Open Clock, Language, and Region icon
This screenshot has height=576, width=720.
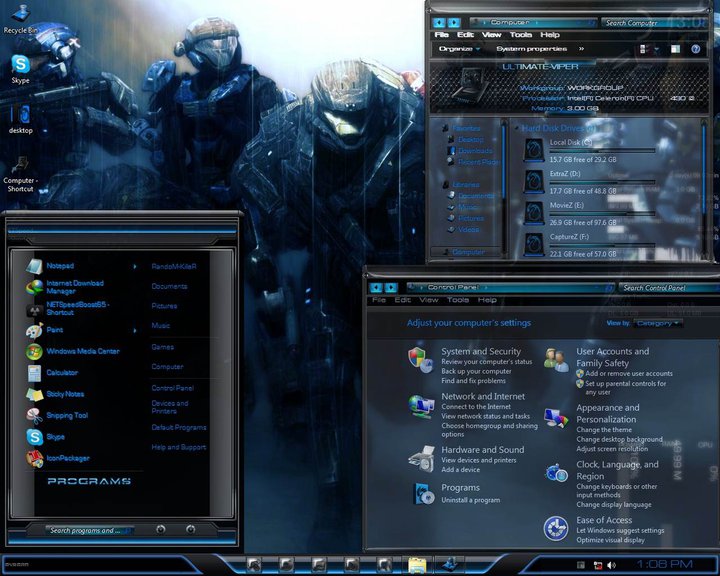tap(557, 473)
